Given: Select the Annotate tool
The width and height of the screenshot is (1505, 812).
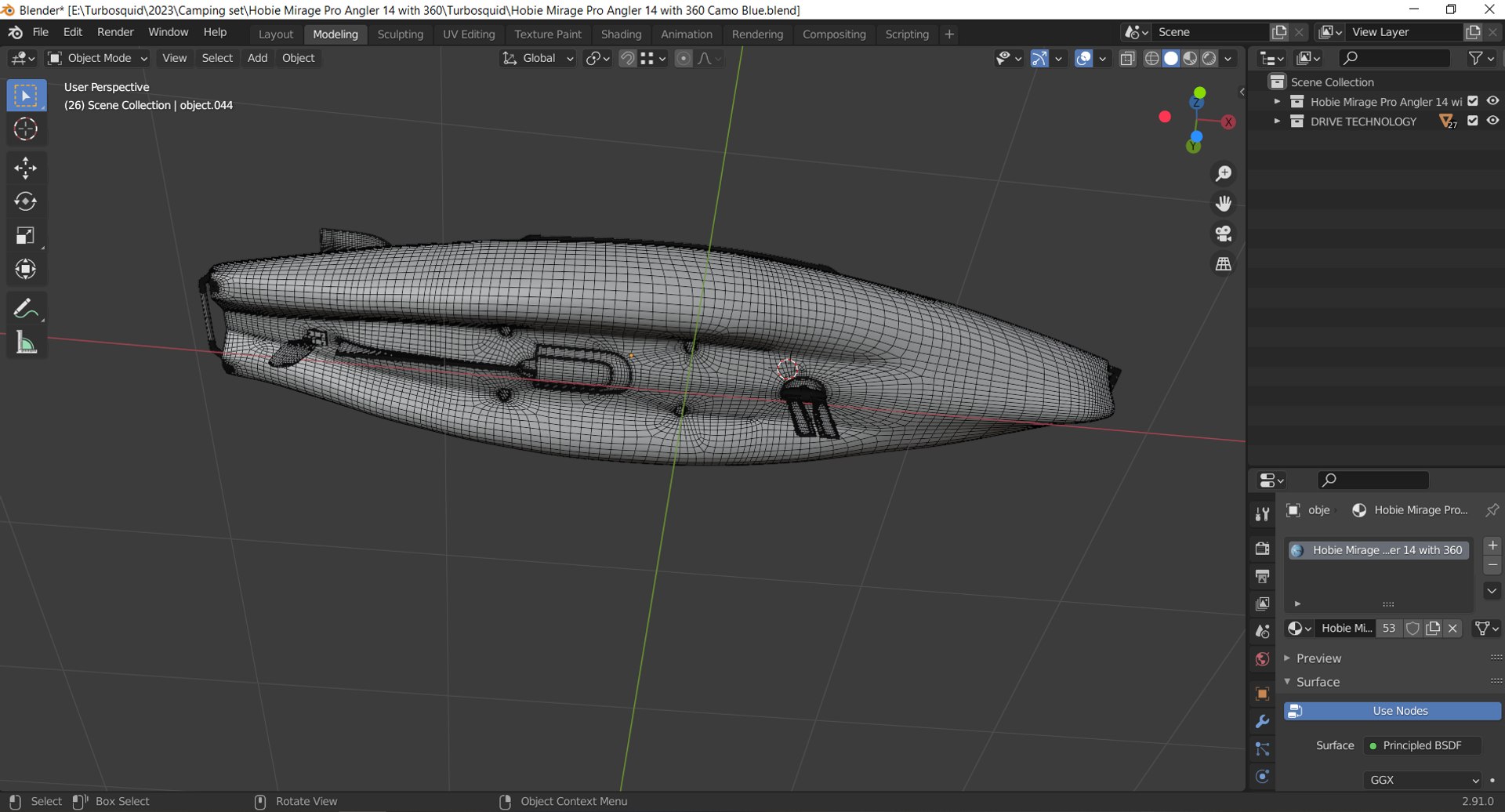Looking at the screenshot, I should (x=26, y=309).
